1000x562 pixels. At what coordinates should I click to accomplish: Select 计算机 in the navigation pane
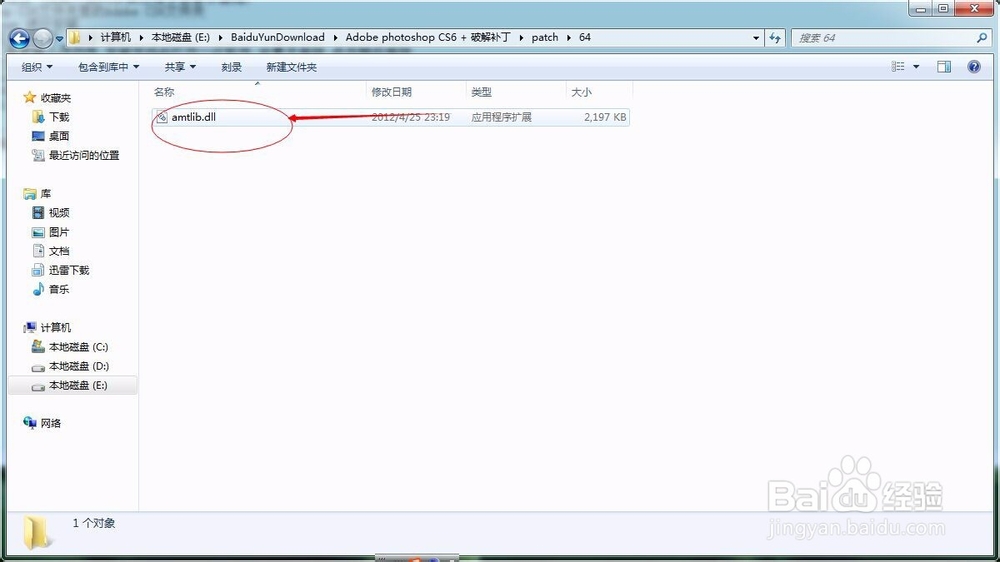[x=56, y=327]
